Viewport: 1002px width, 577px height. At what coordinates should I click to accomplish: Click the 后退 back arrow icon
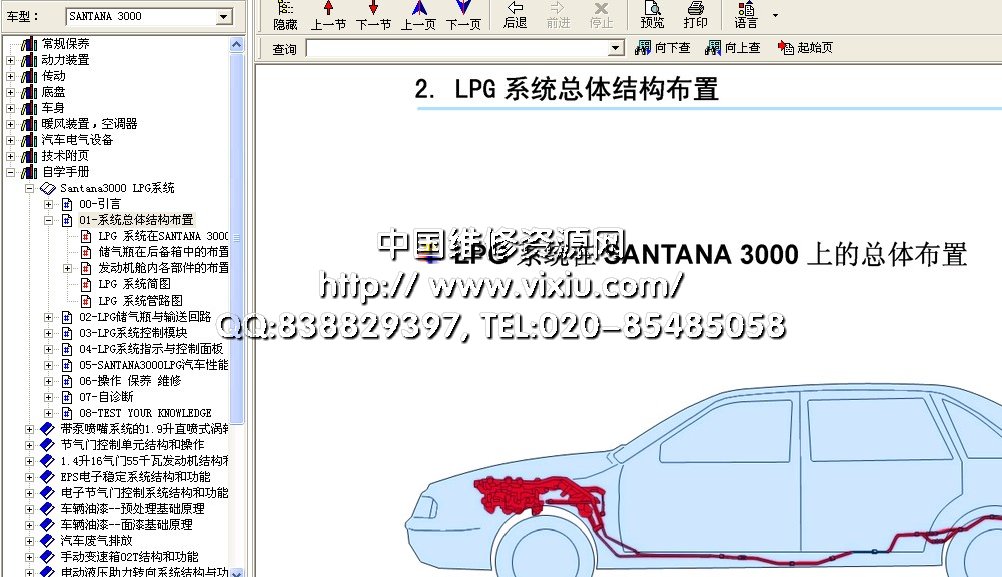pyautogui.click(x=515, y=14)
